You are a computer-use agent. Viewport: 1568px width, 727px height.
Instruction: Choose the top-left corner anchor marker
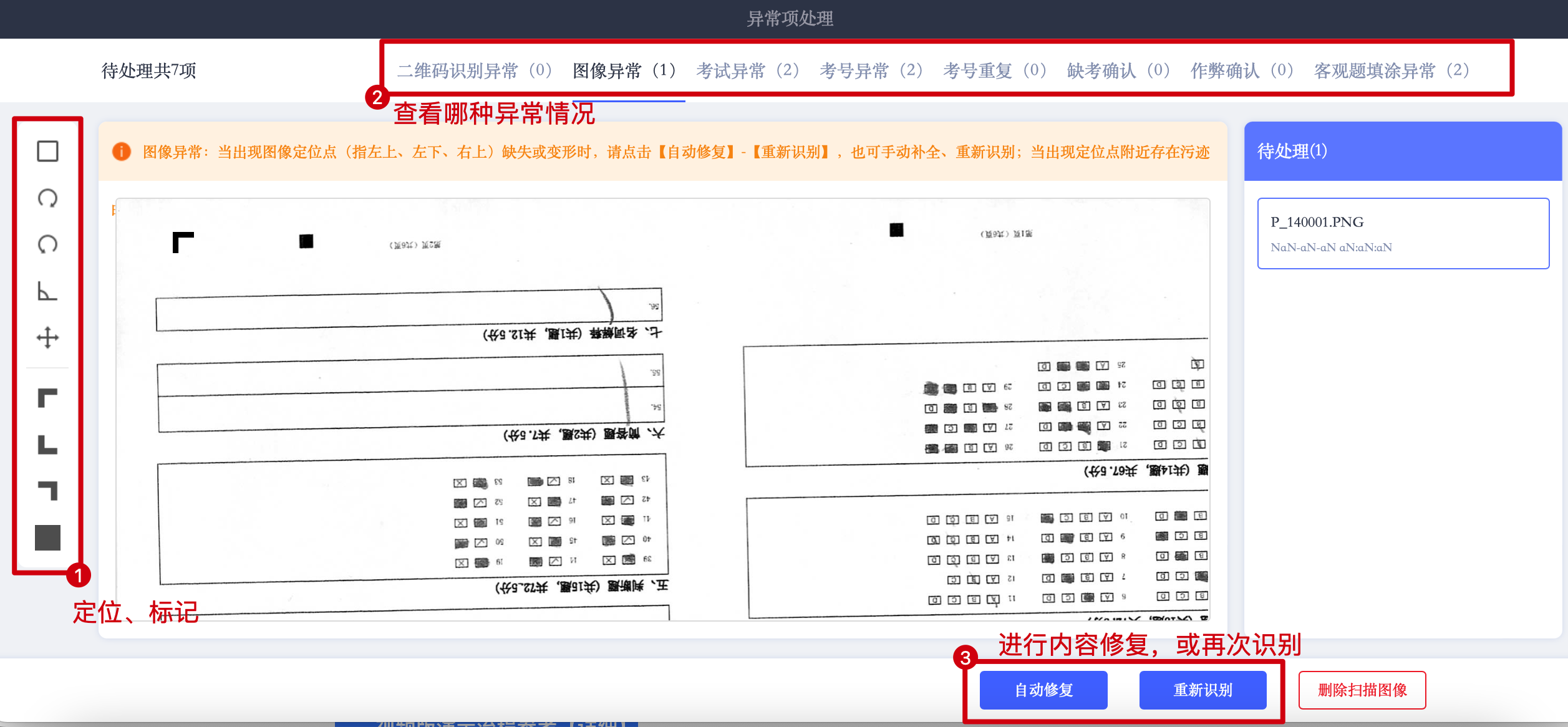coord(47,398)
